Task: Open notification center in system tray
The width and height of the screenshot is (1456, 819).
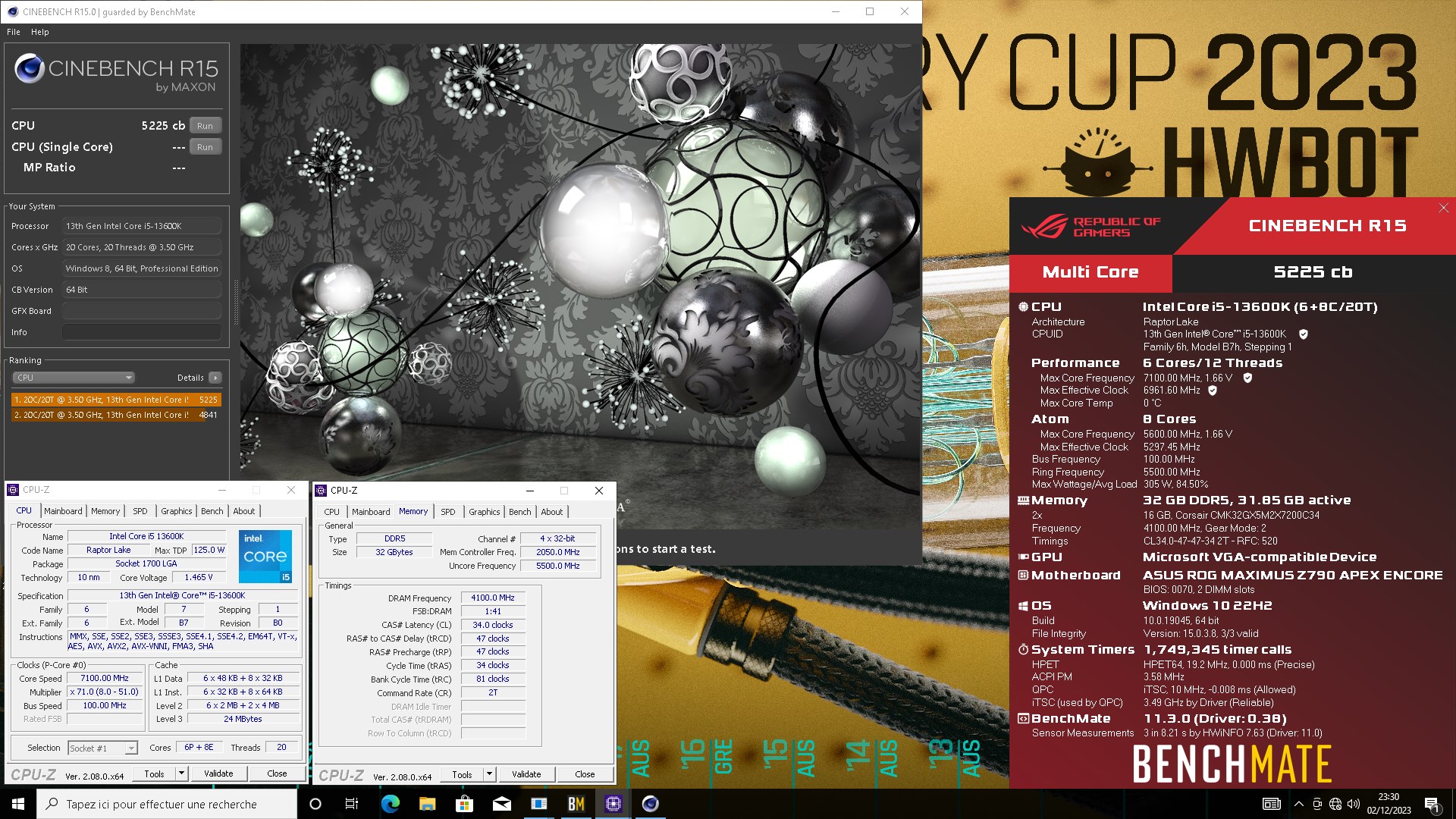Action: pos(1432,804)
